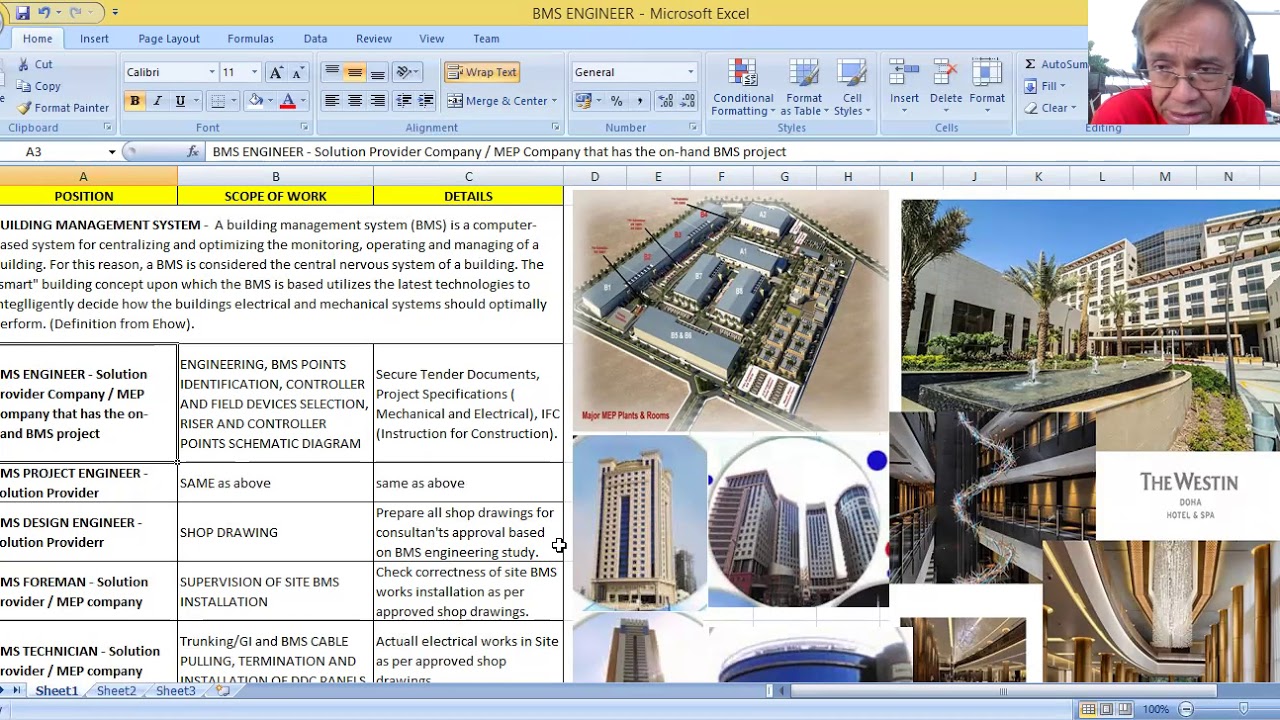Viewport: 1280px width, 720px height.
Task: Apply the red font color
Action: (x=288, y=101)
